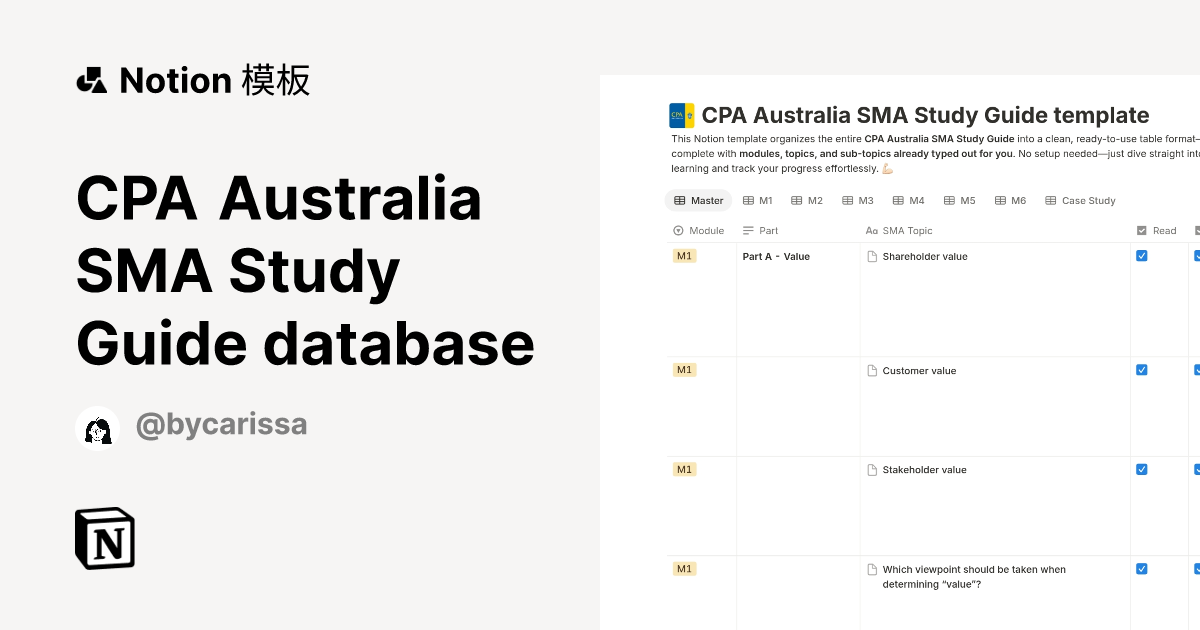Screen dimensions: 1200x630
Task: Click the Shareholder value page icon
Action: 872,257
